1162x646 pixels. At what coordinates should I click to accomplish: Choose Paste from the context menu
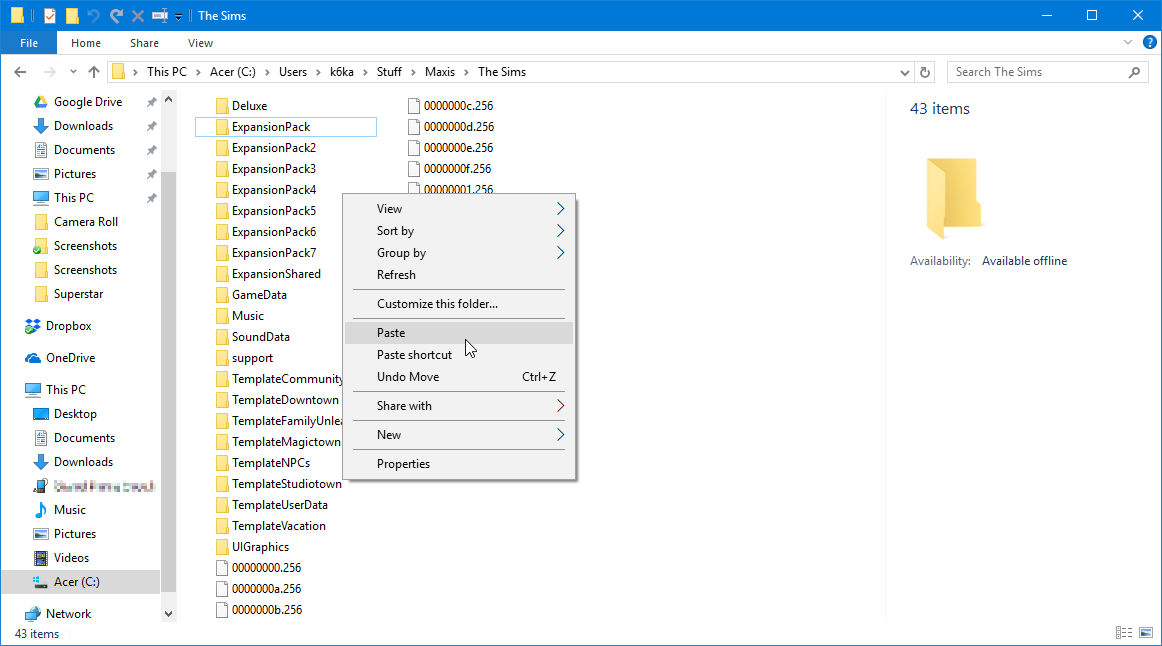pyautogui.click(x=391, y=333)
